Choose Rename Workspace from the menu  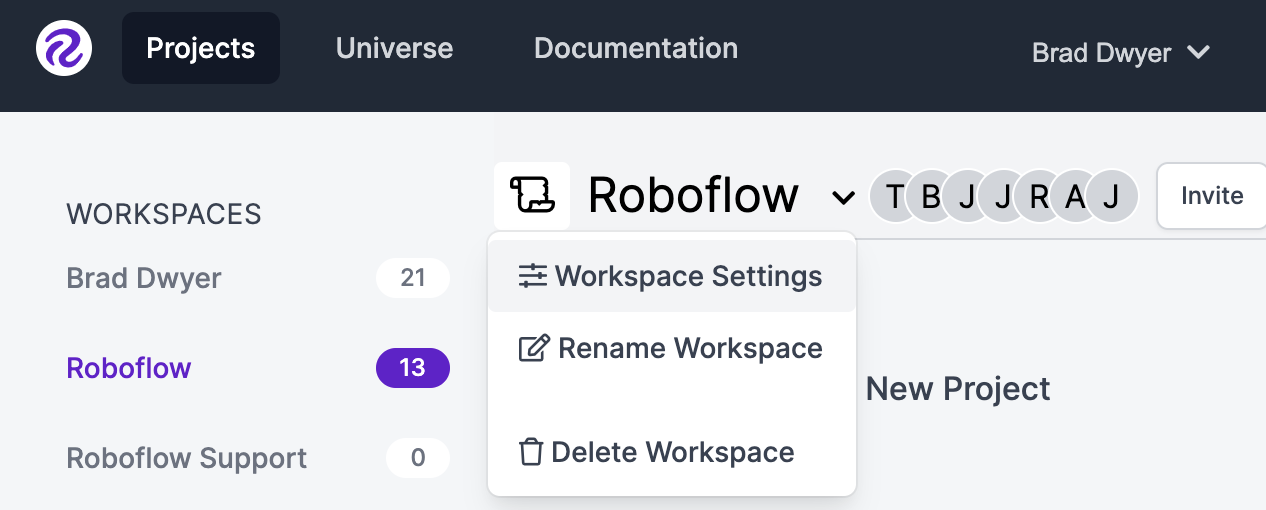click(x=672, y=349)
